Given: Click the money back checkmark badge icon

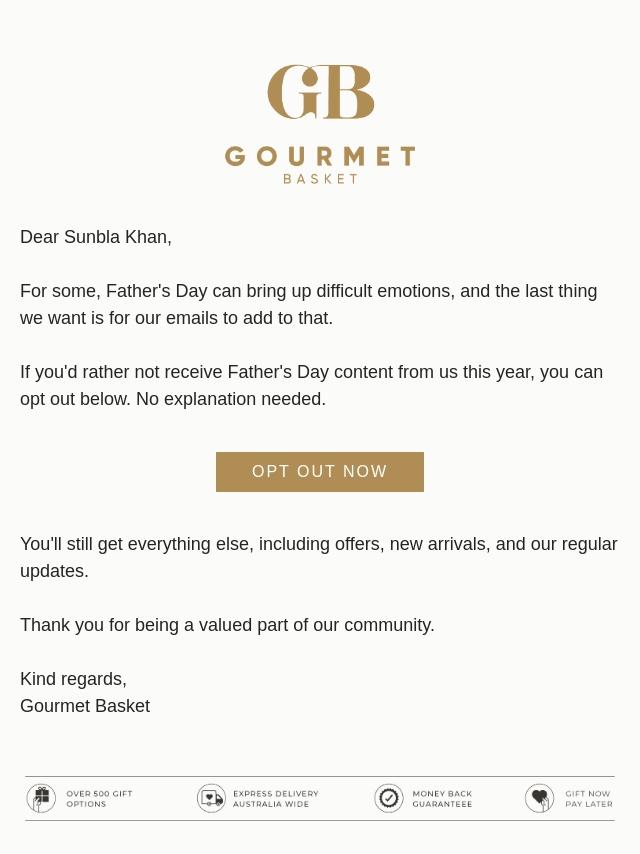Looking at the screenshot, I should [389, 798].
